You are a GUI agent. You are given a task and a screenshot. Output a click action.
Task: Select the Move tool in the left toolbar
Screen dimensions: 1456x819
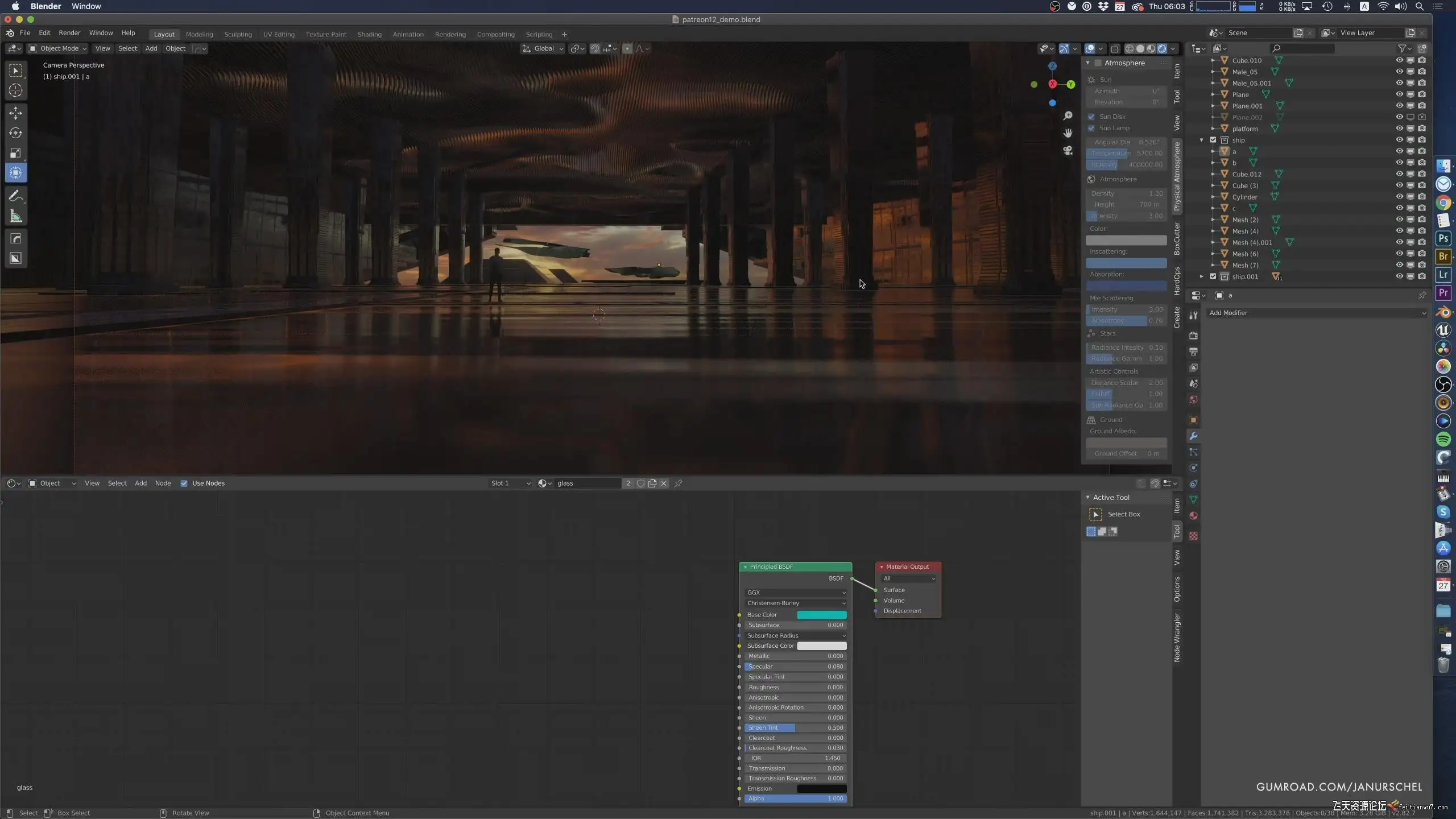pyautogui.click(x=16, y=113)
